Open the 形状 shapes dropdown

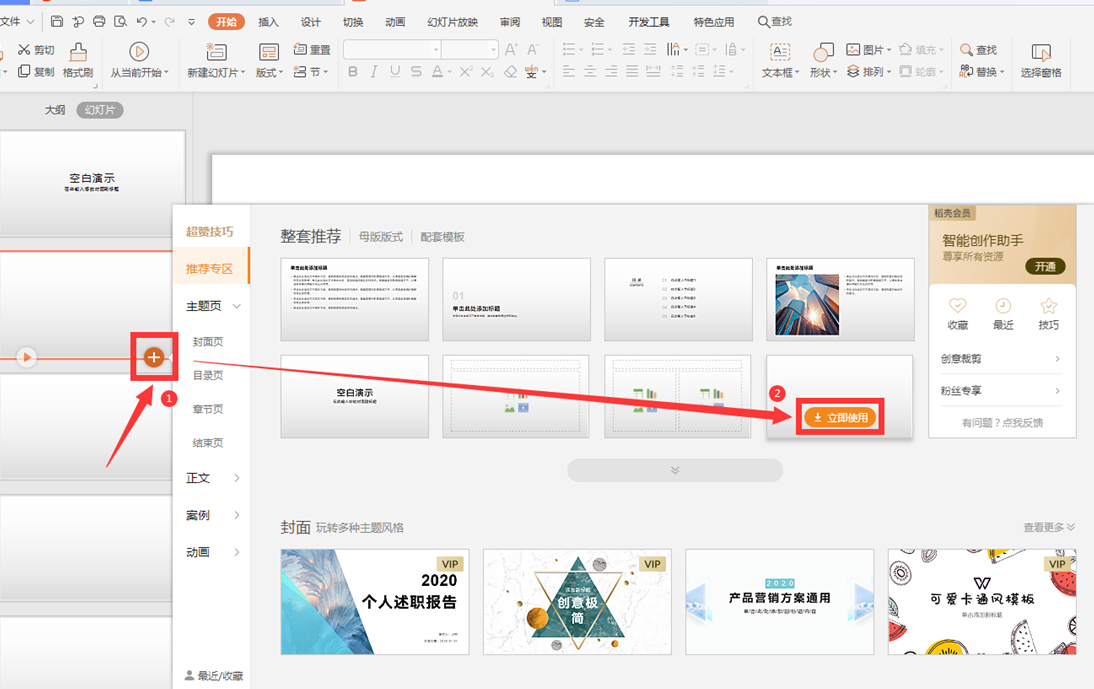(823, 60)
